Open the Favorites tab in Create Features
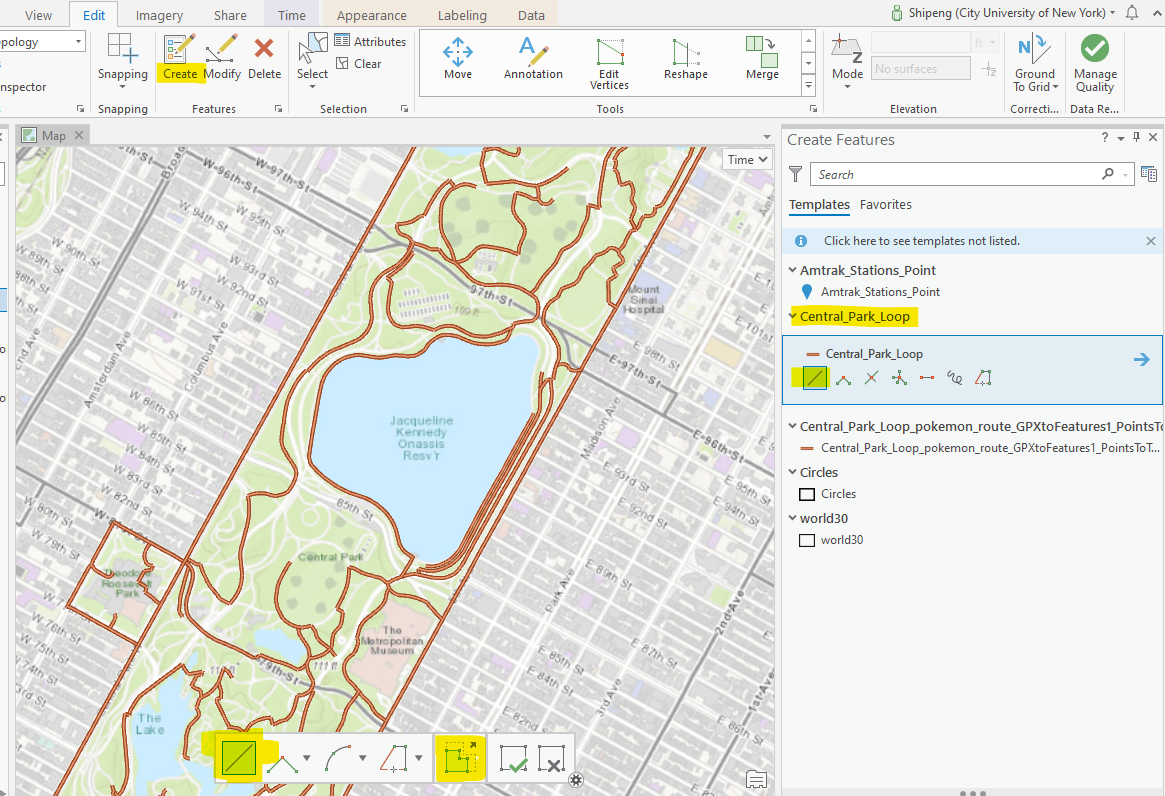 point(885,205)
